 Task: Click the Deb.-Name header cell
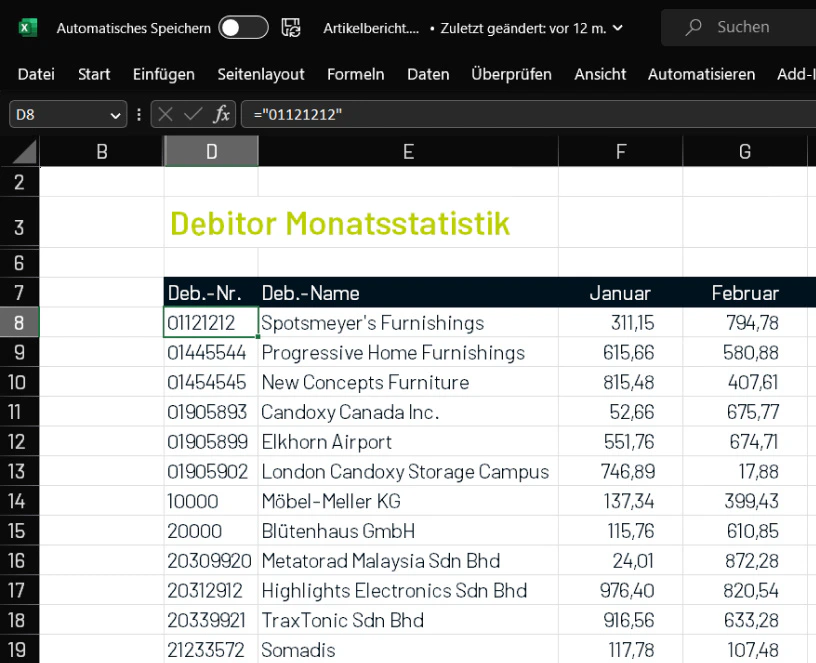(409, 292)
